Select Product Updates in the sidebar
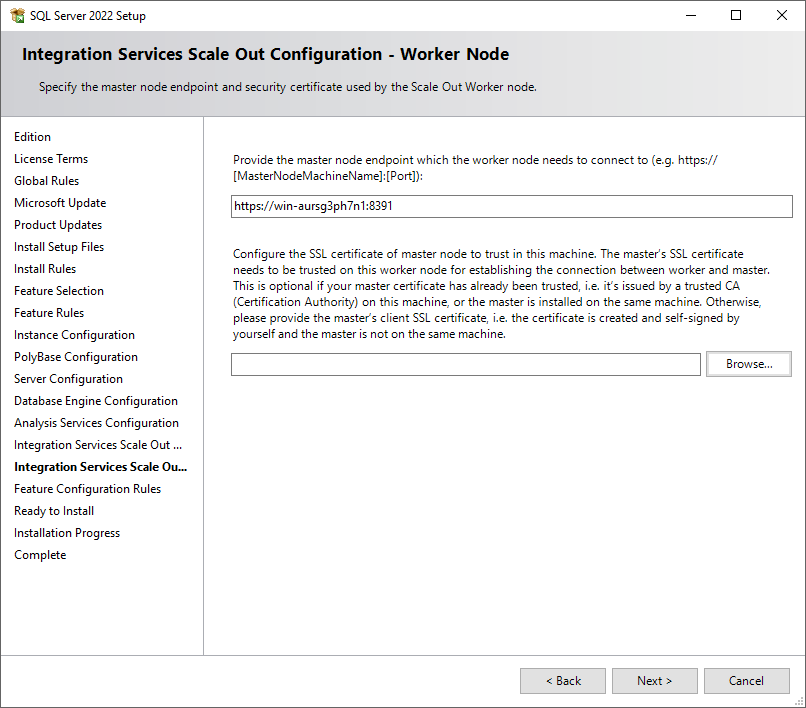The height and width of the screenshot is (708, 806). pos(58,224)
